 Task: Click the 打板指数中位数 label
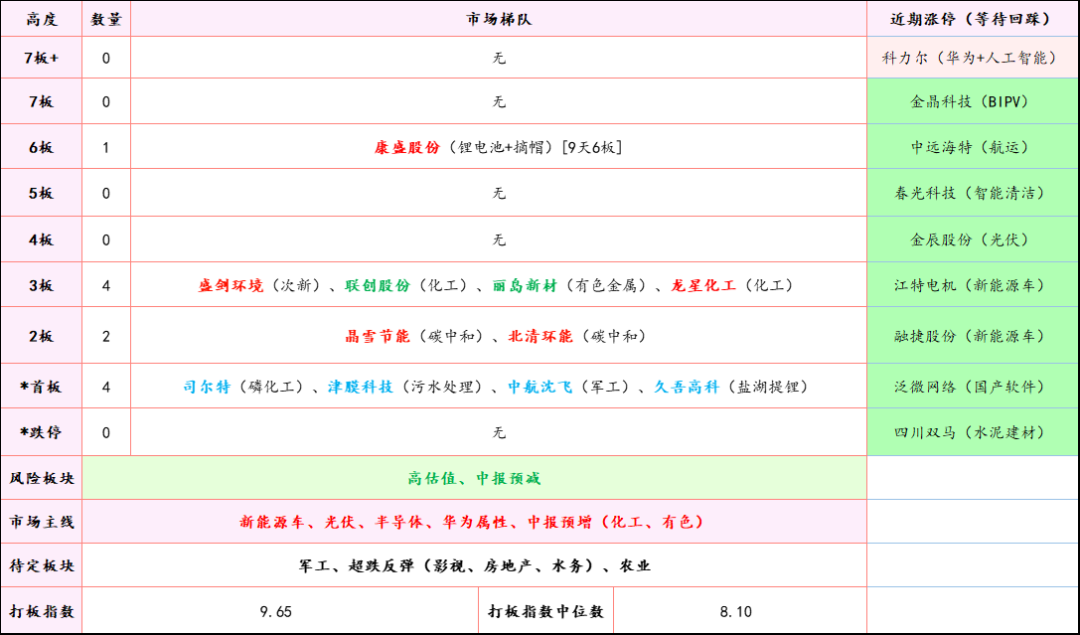[546, 612]
